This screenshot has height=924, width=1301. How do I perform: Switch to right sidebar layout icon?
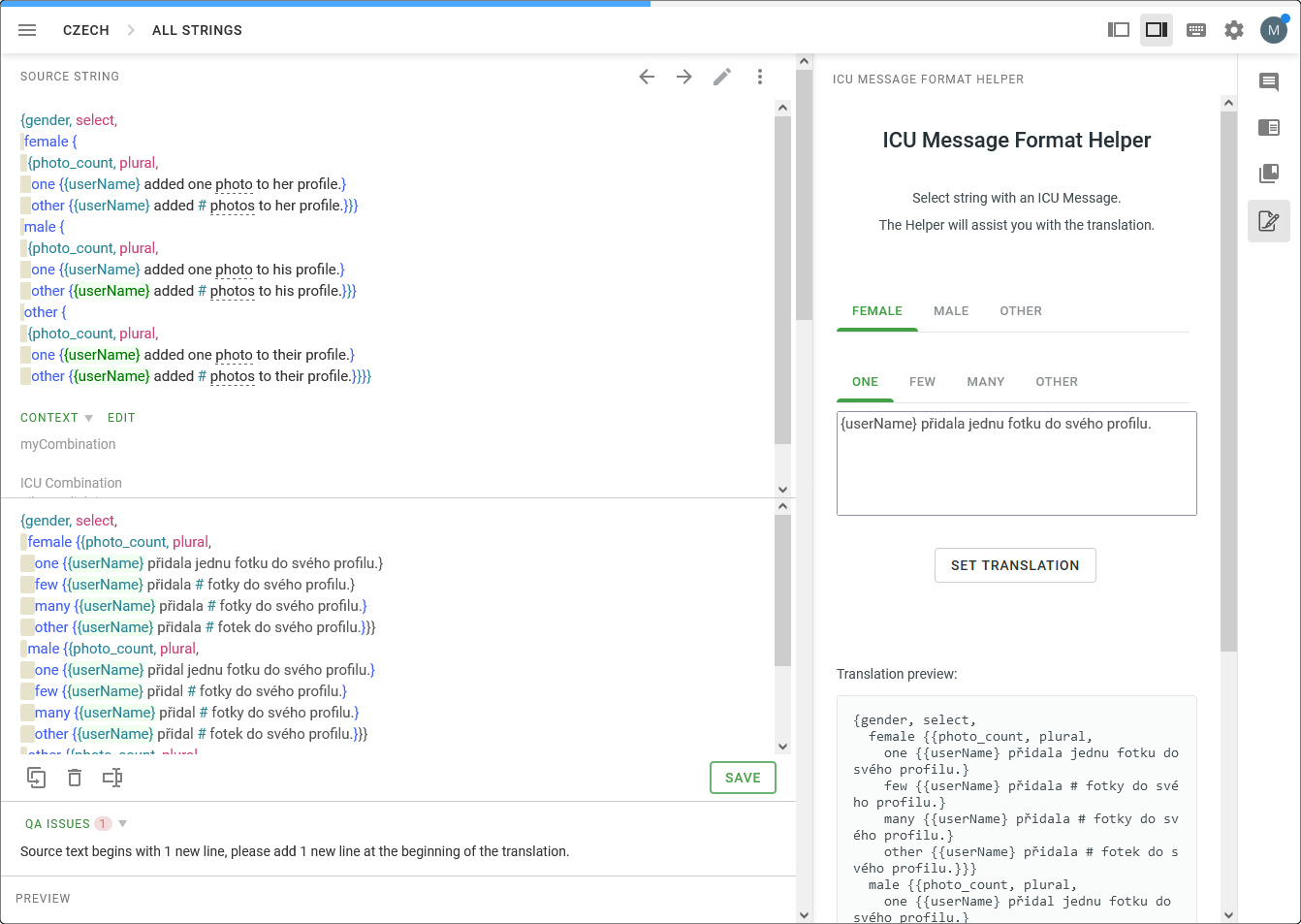tap(1157, 30)
